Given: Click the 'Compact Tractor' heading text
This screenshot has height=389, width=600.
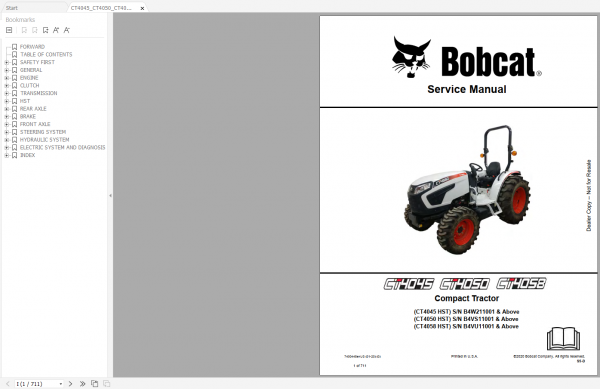Looking at the screenshot, I should pyautogui.click(x=466, y=298).
